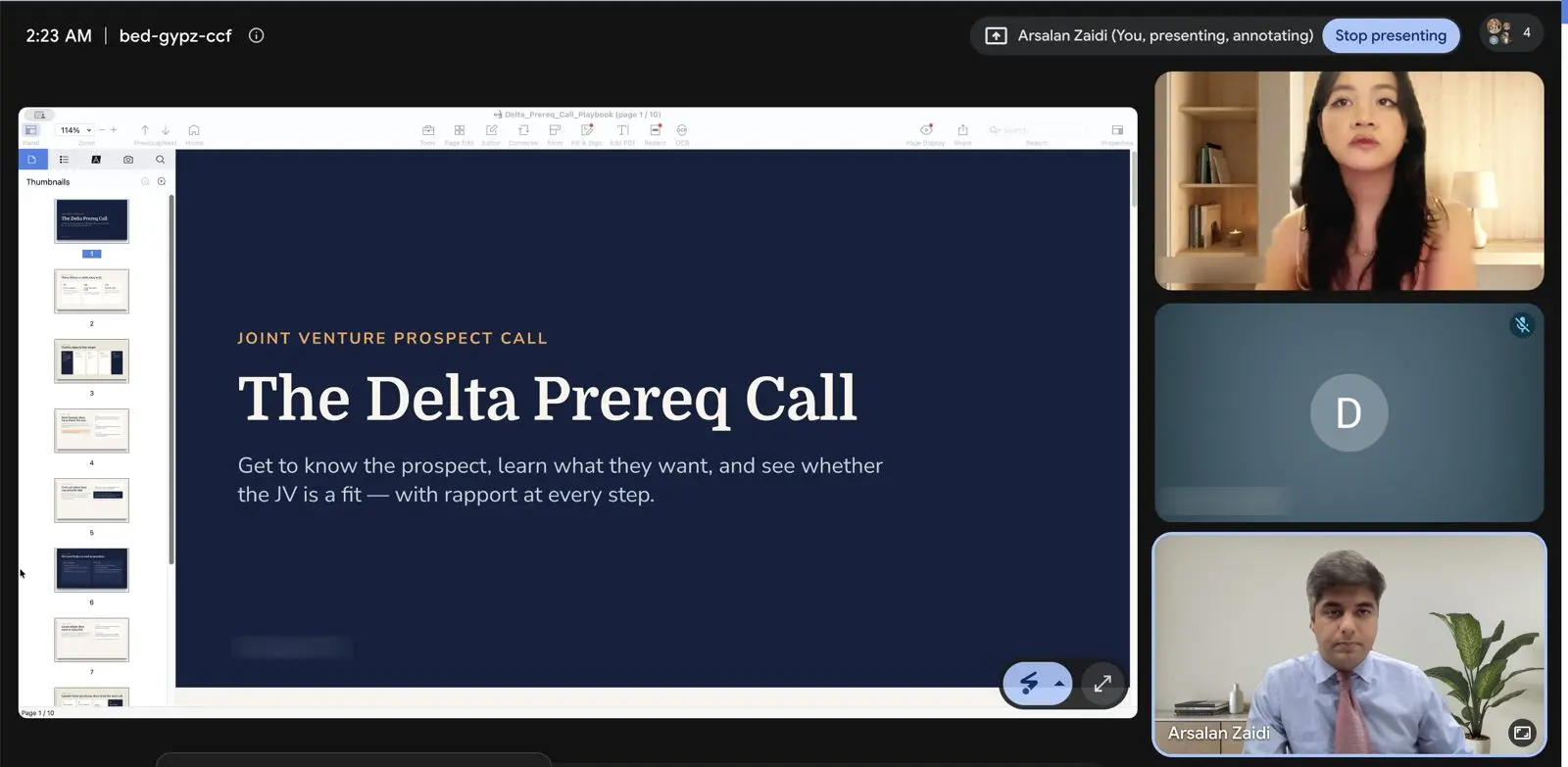Viewport: 1568px width, 767px height.
Task: Click the zoom out minus button
Action: (102, 130)
